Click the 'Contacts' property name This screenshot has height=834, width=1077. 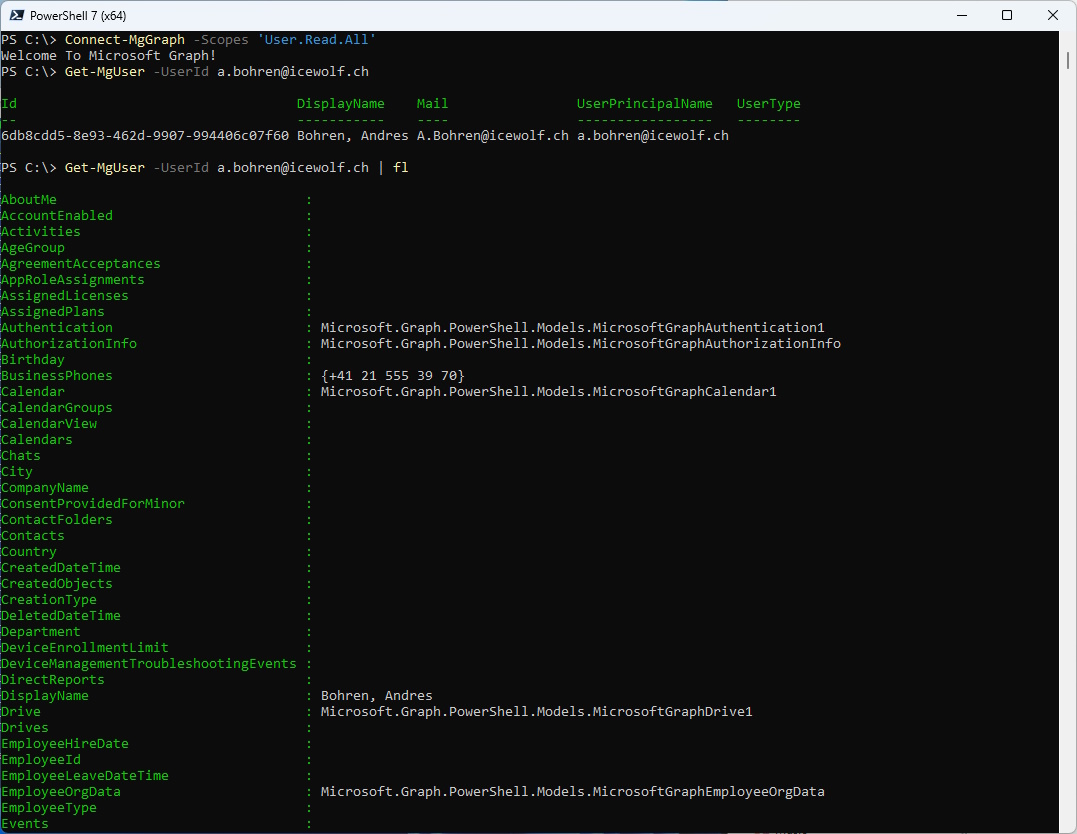[33, 536]
